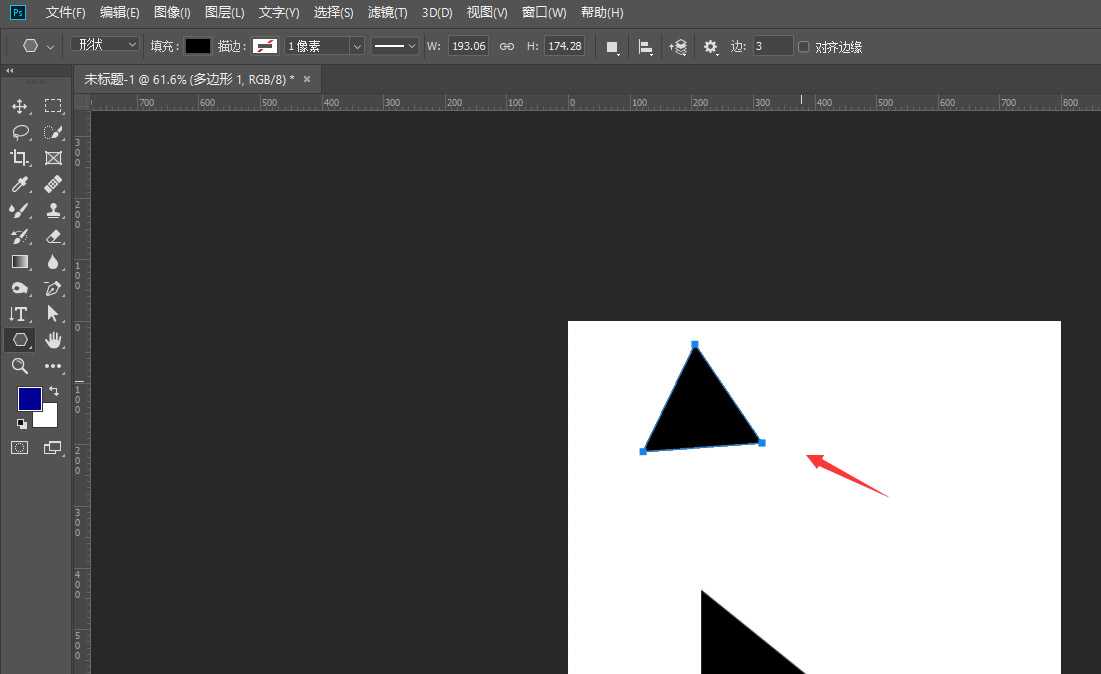Select the Eyedropper tool

(19, 184)
